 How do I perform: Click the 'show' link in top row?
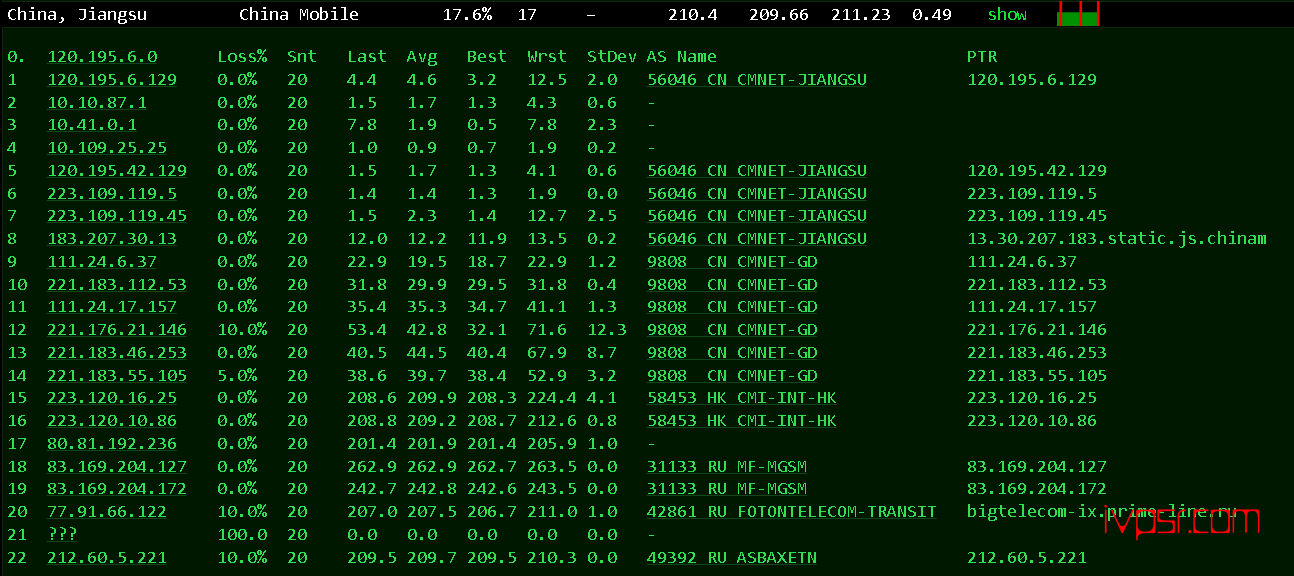coord(1007,15)
